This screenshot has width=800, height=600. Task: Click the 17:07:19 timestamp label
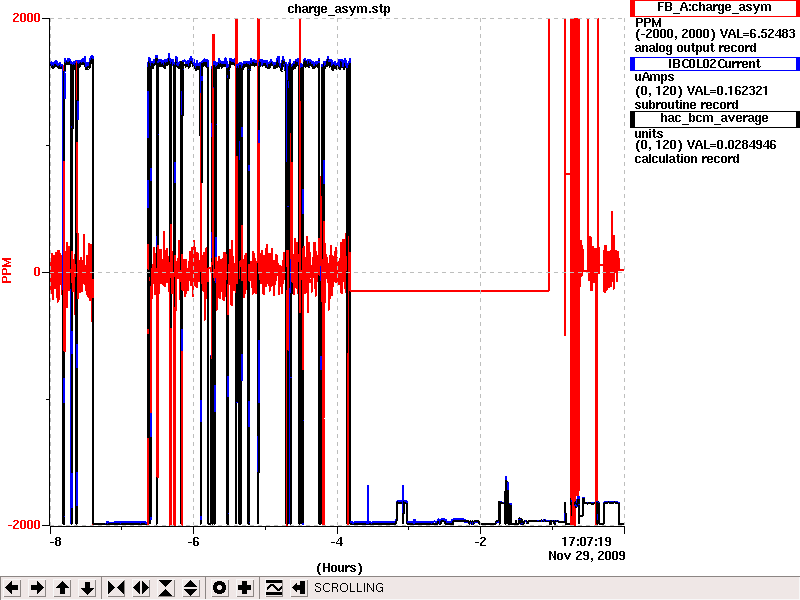pyautogui.click(x=586, y=541)
